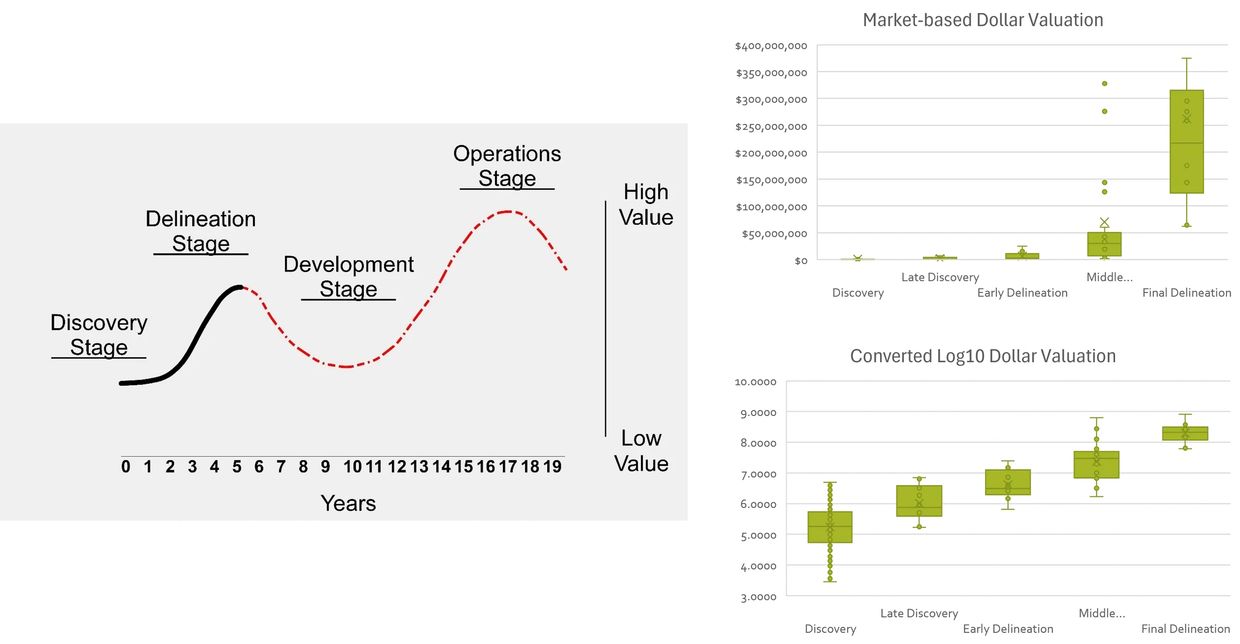
Task: Click the peak of the red dashed curve
Action: point(508,211)
